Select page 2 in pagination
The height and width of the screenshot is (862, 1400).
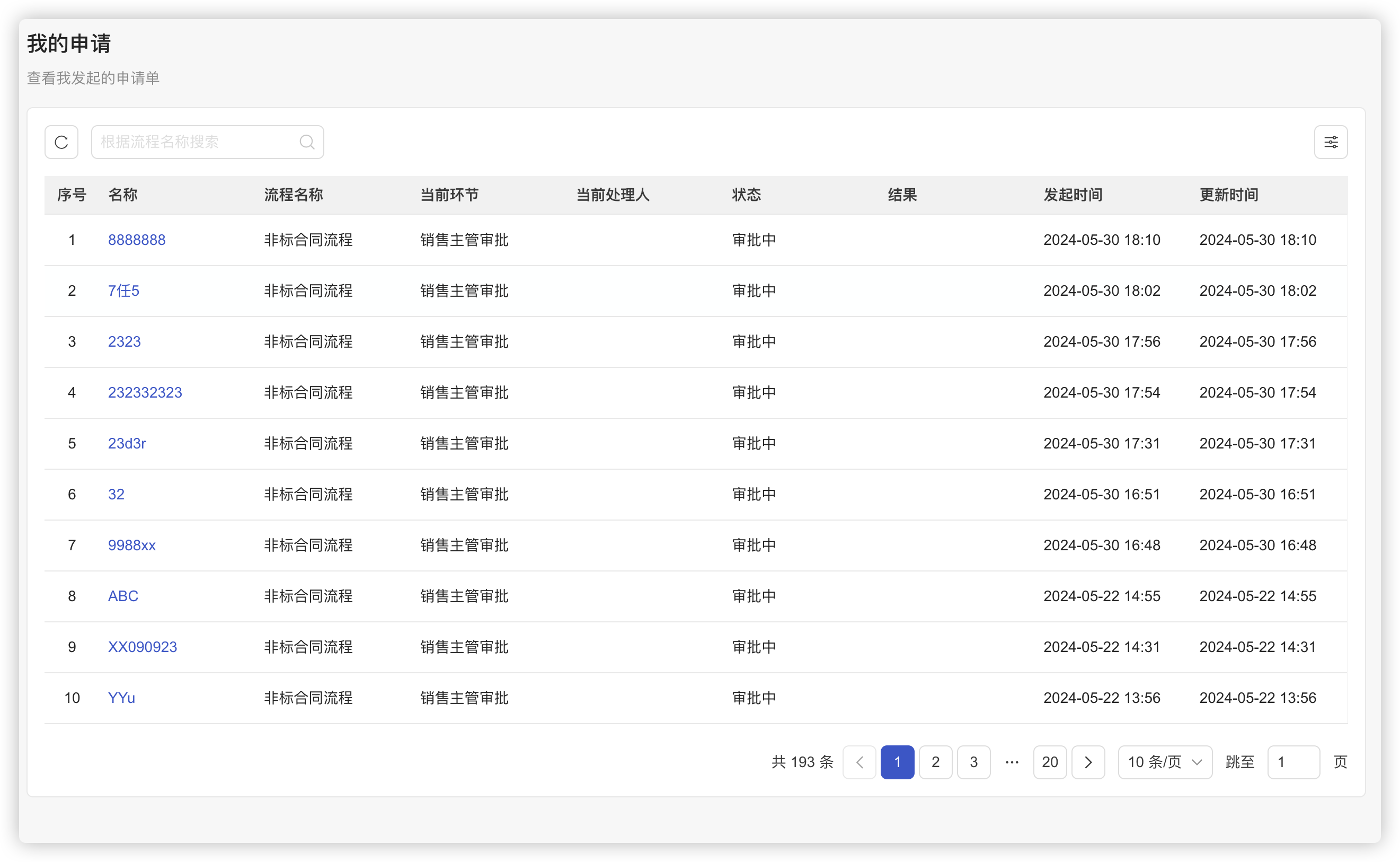(x=935, y=762)
